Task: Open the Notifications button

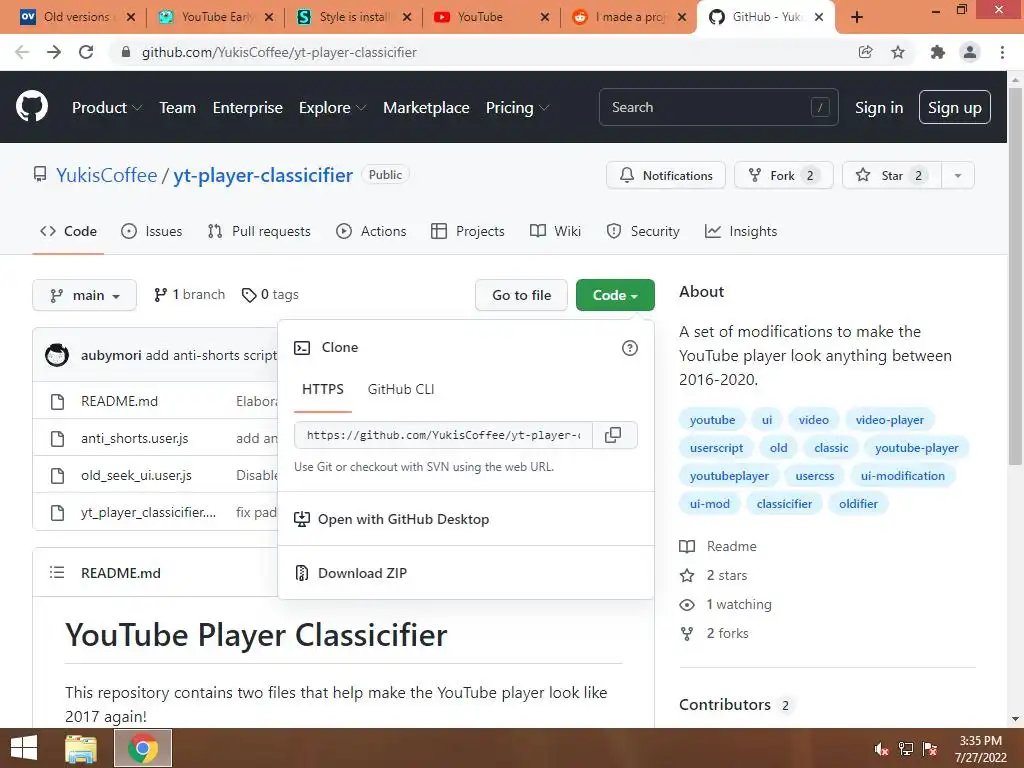Action: click(x=665, y=175)
